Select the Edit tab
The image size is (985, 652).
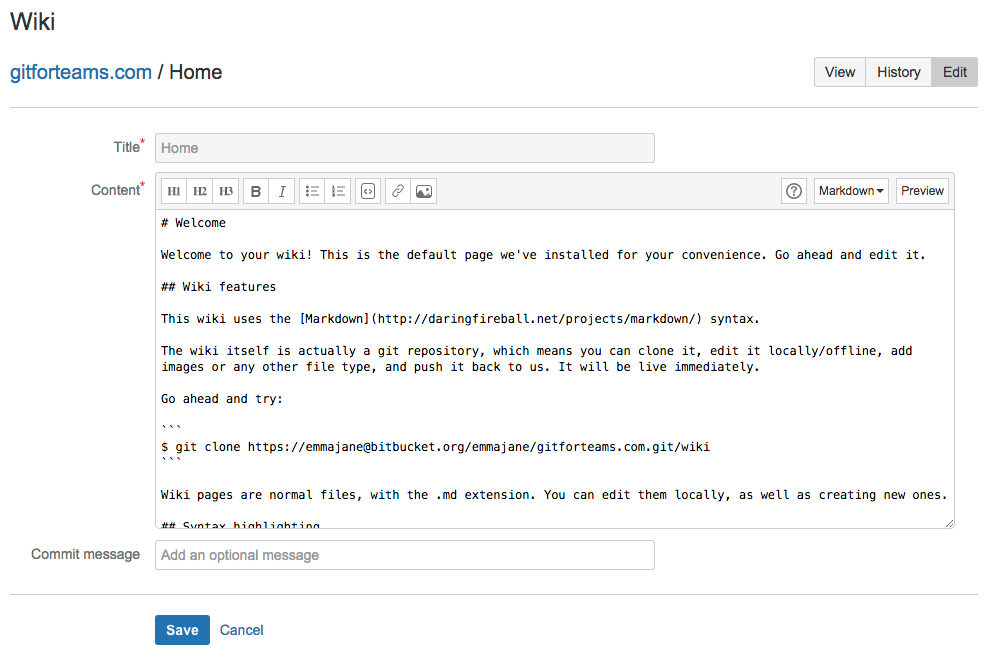point(953,72)
